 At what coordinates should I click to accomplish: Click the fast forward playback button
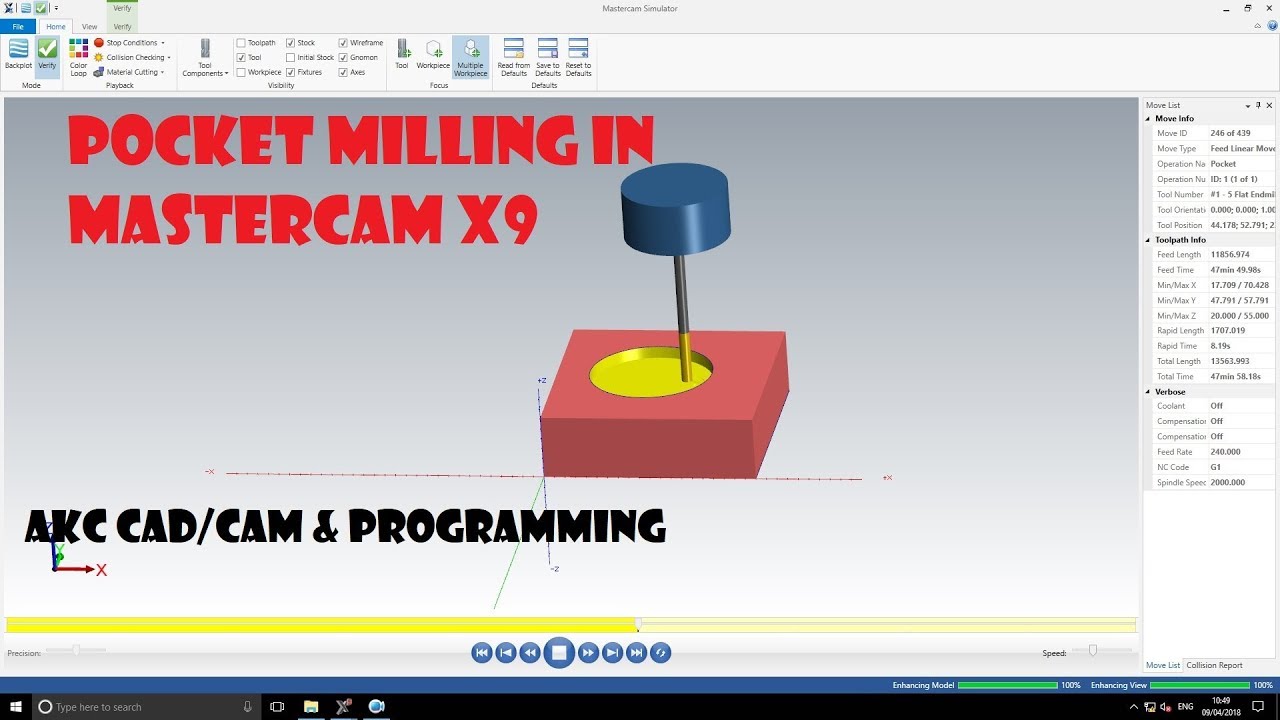pos(588,653)
